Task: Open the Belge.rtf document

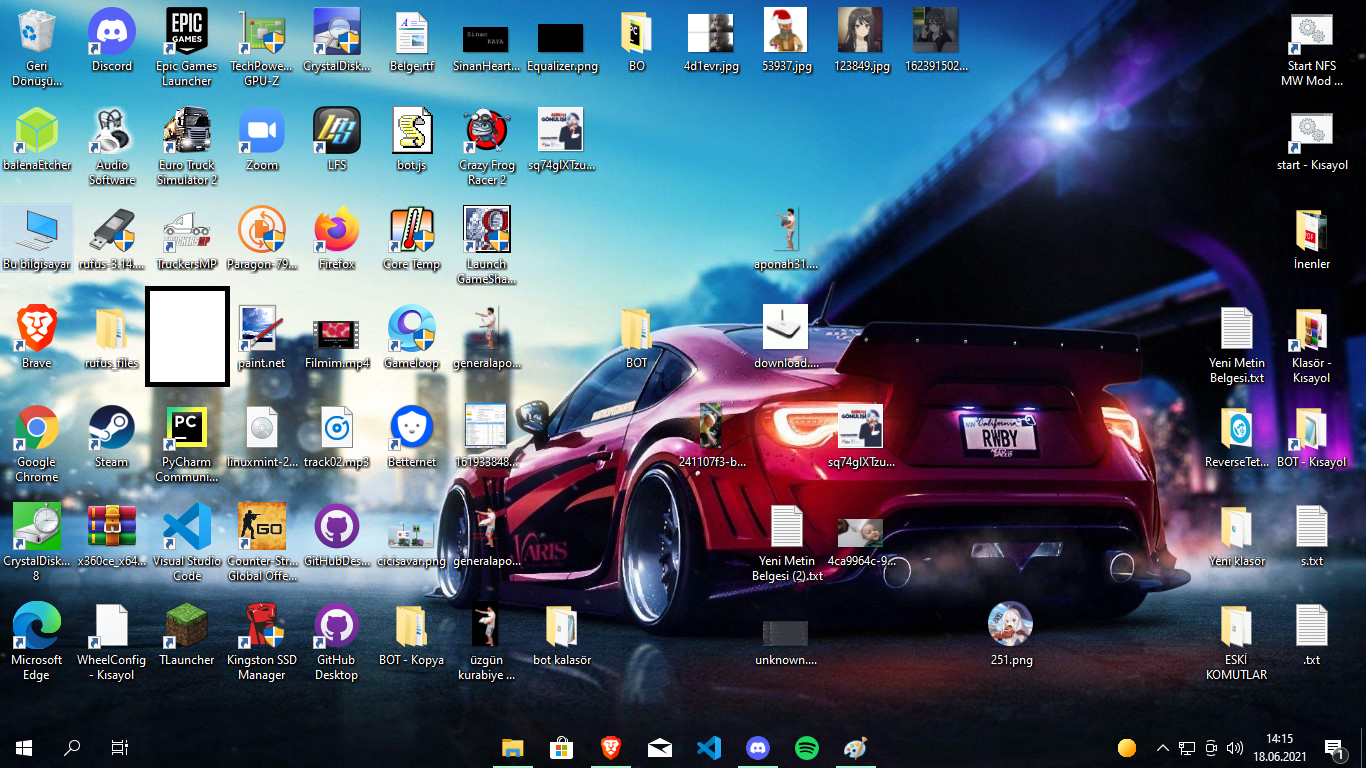Action: pos(412,41)
